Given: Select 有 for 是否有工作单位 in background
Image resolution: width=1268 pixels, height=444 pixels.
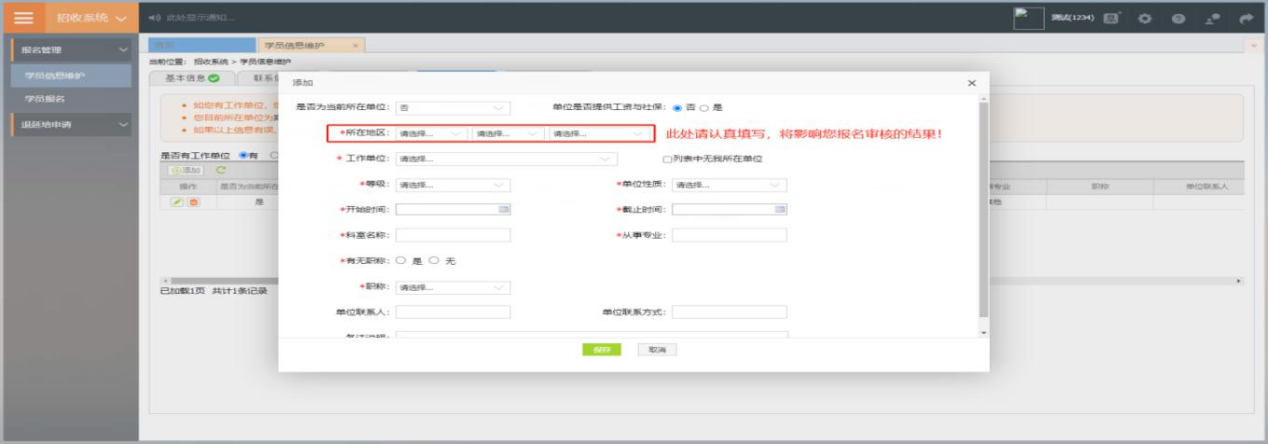Looking at the screenshot, I should click(x=242, y=156).
